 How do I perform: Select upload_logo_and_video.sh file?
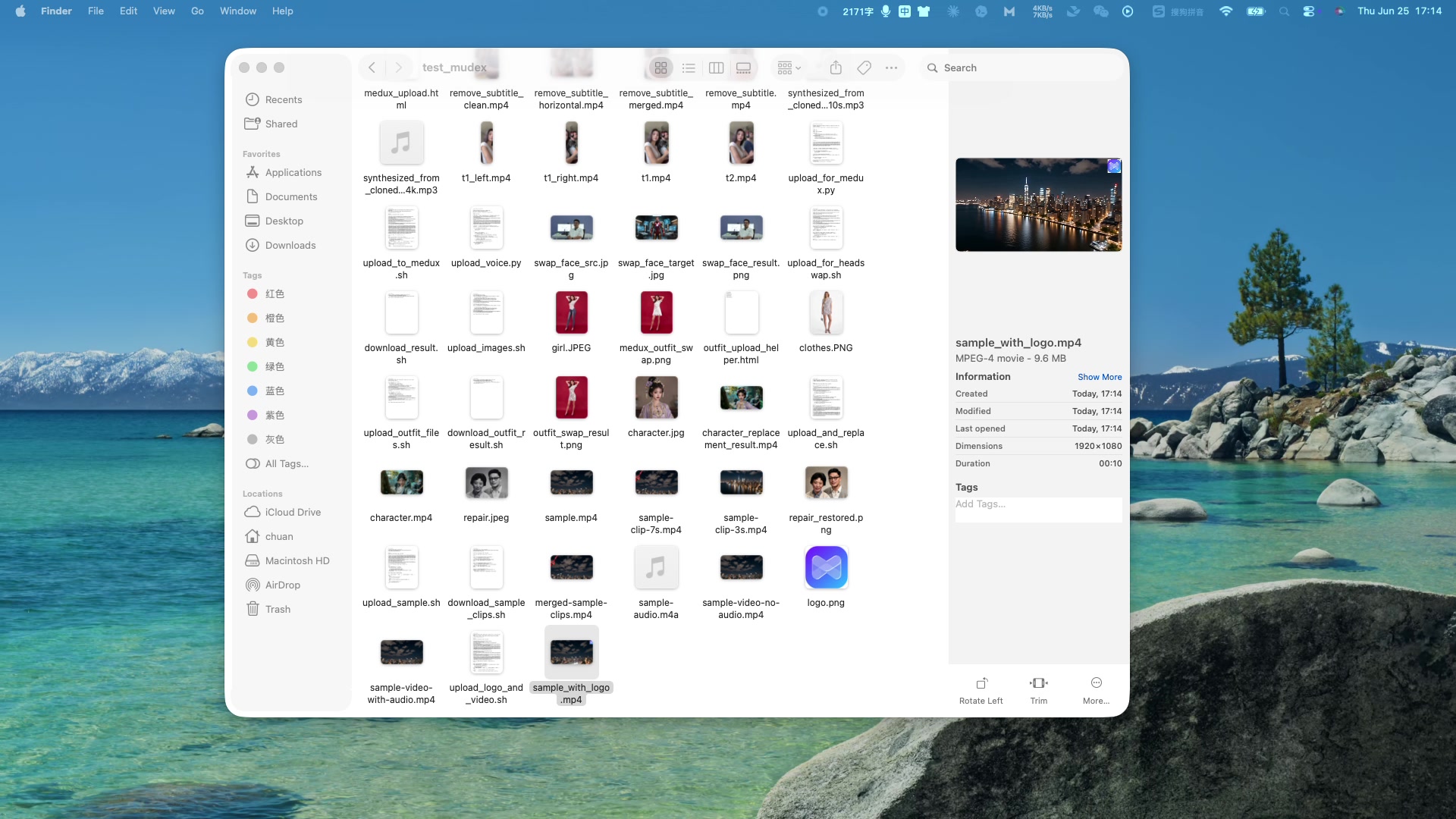click(486, 653)
